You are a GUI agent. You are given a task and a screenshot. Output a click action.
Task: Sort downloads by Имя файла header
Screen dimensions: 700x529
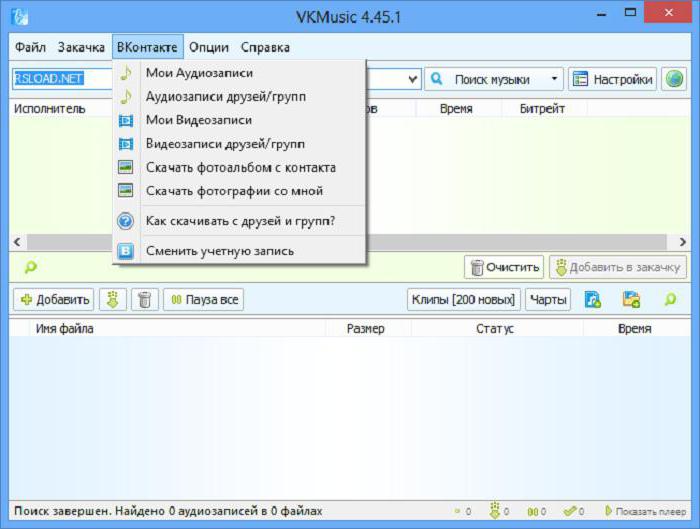coord(64,329)
